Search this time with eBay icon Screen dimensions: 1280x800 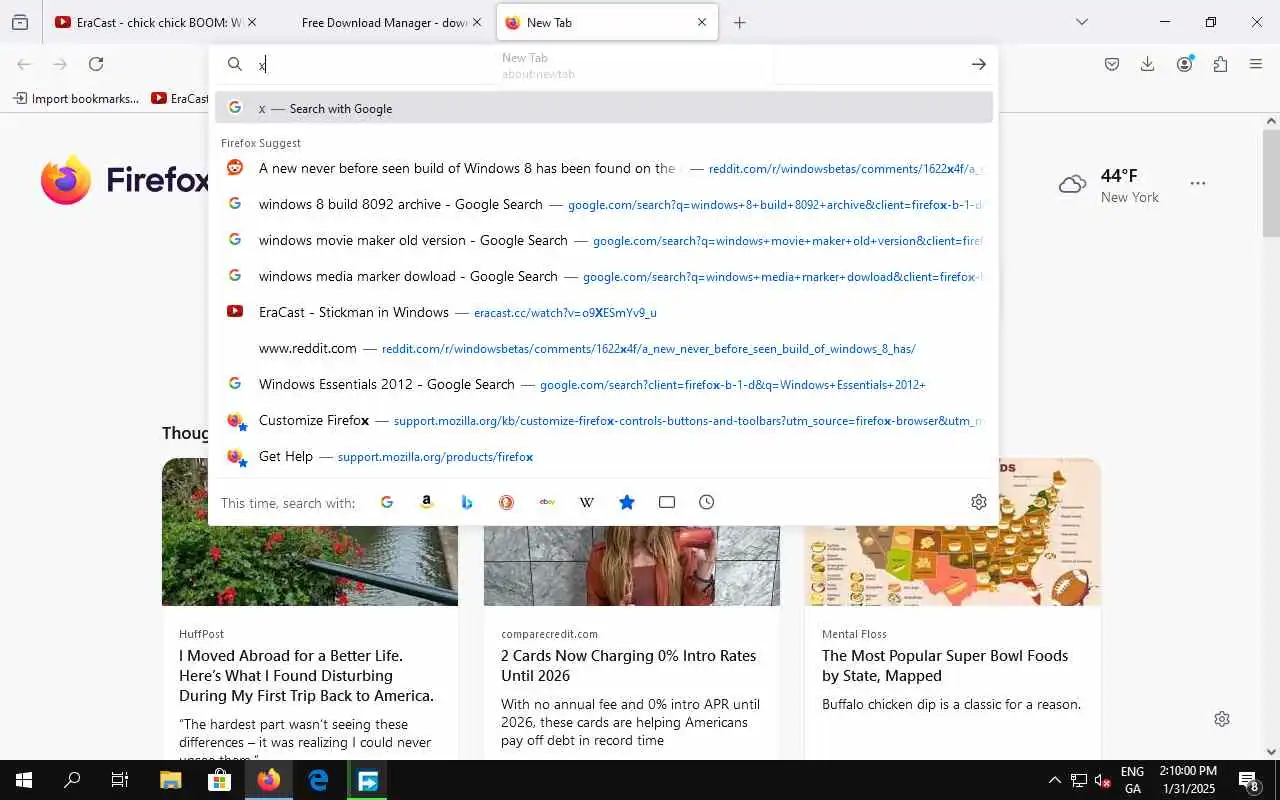547,502
